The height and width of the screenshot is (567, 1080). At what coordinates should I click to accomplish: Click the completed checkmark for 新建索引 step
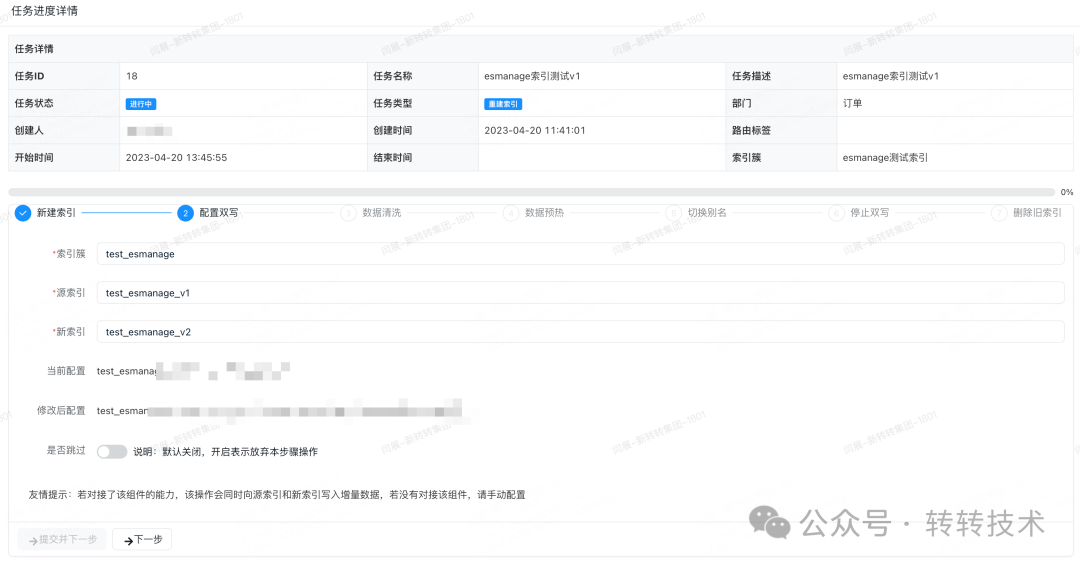tap(23, 213)
